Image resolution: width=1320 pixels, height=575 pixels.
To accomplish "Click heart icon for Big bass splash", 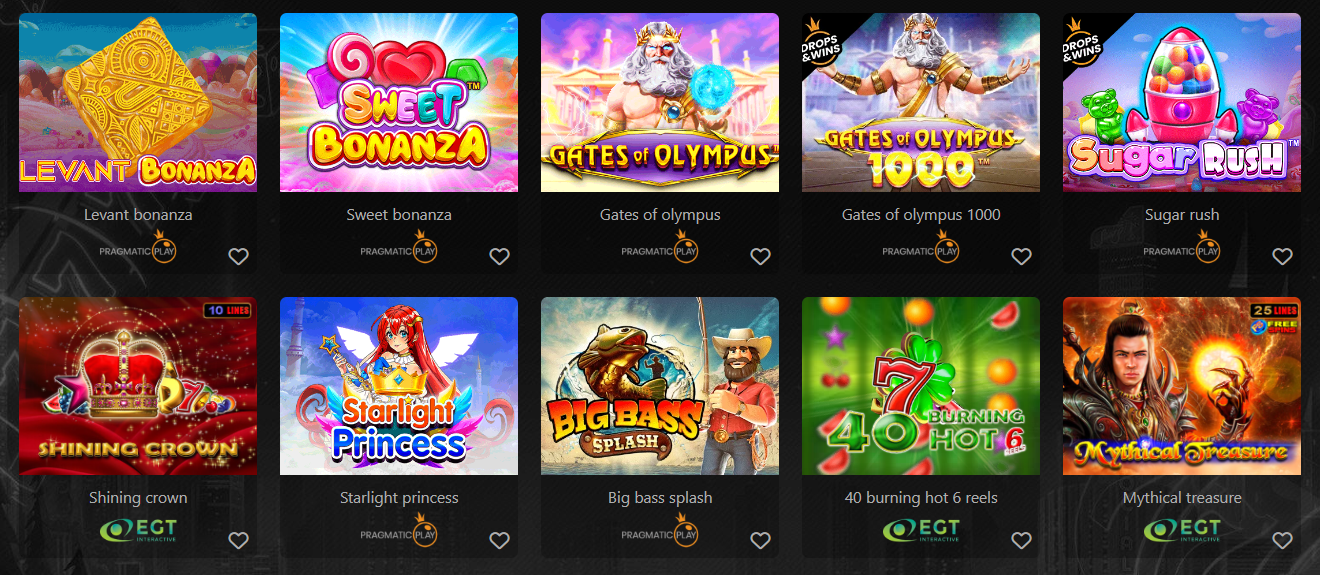I will pos(760,540).
